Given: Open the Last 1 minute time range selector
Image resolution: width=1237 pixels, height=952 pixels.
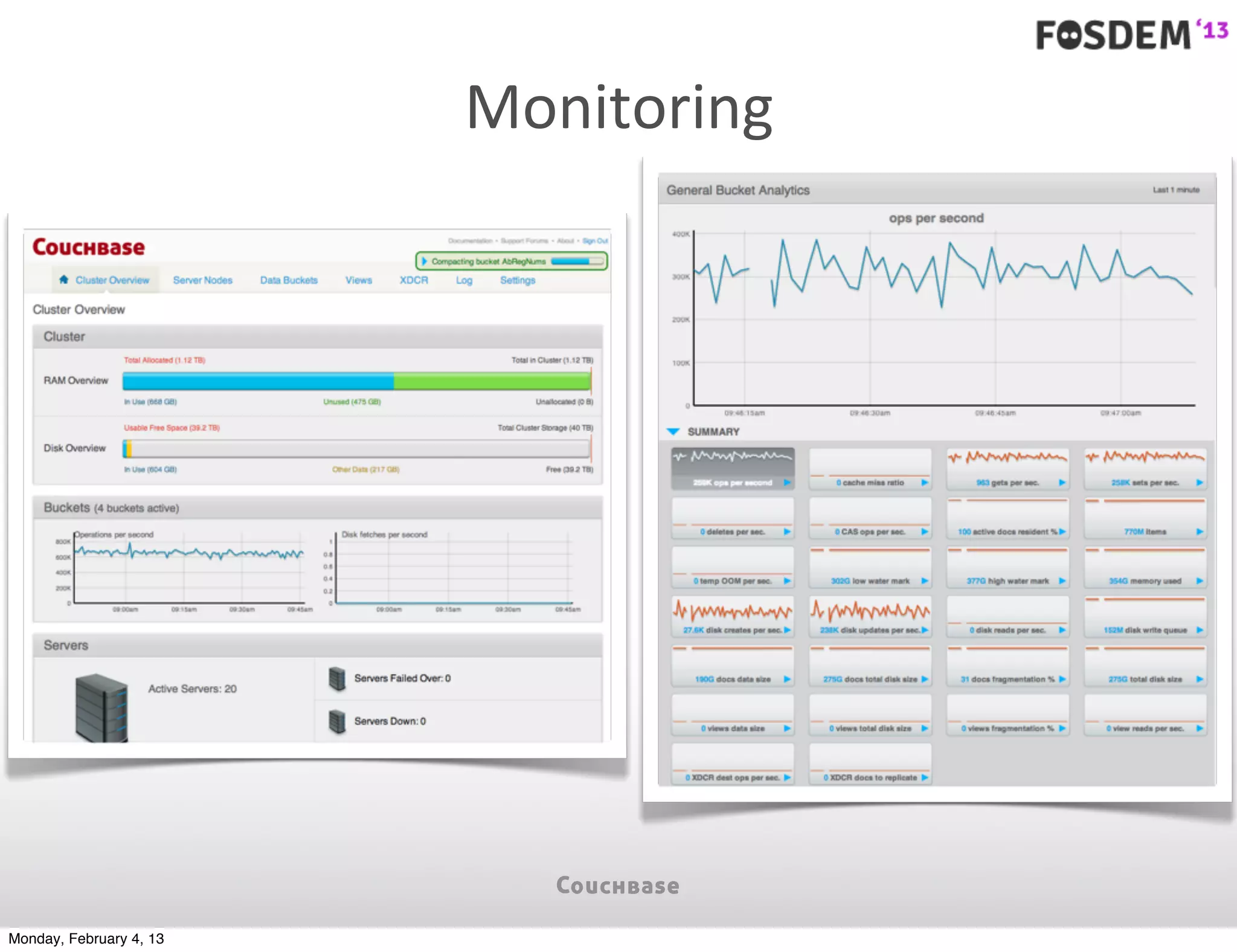Looking at the screenshot, I should pos(1176,190).
